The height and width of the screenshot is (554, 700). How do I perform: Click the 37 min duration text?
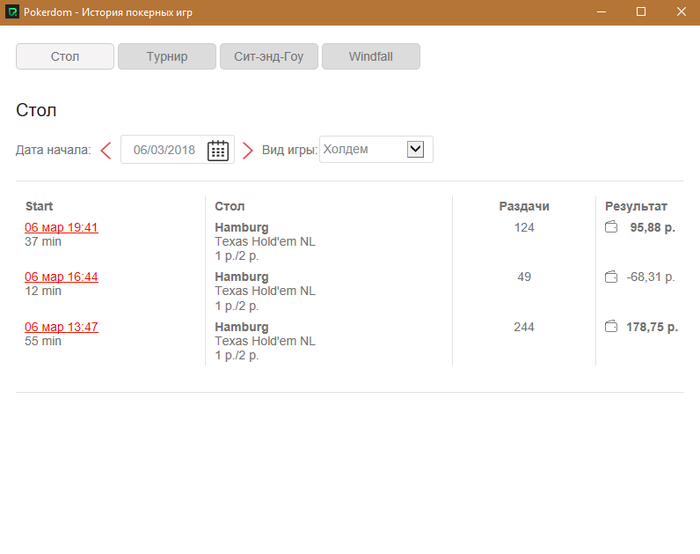click(x=43, y=242)
